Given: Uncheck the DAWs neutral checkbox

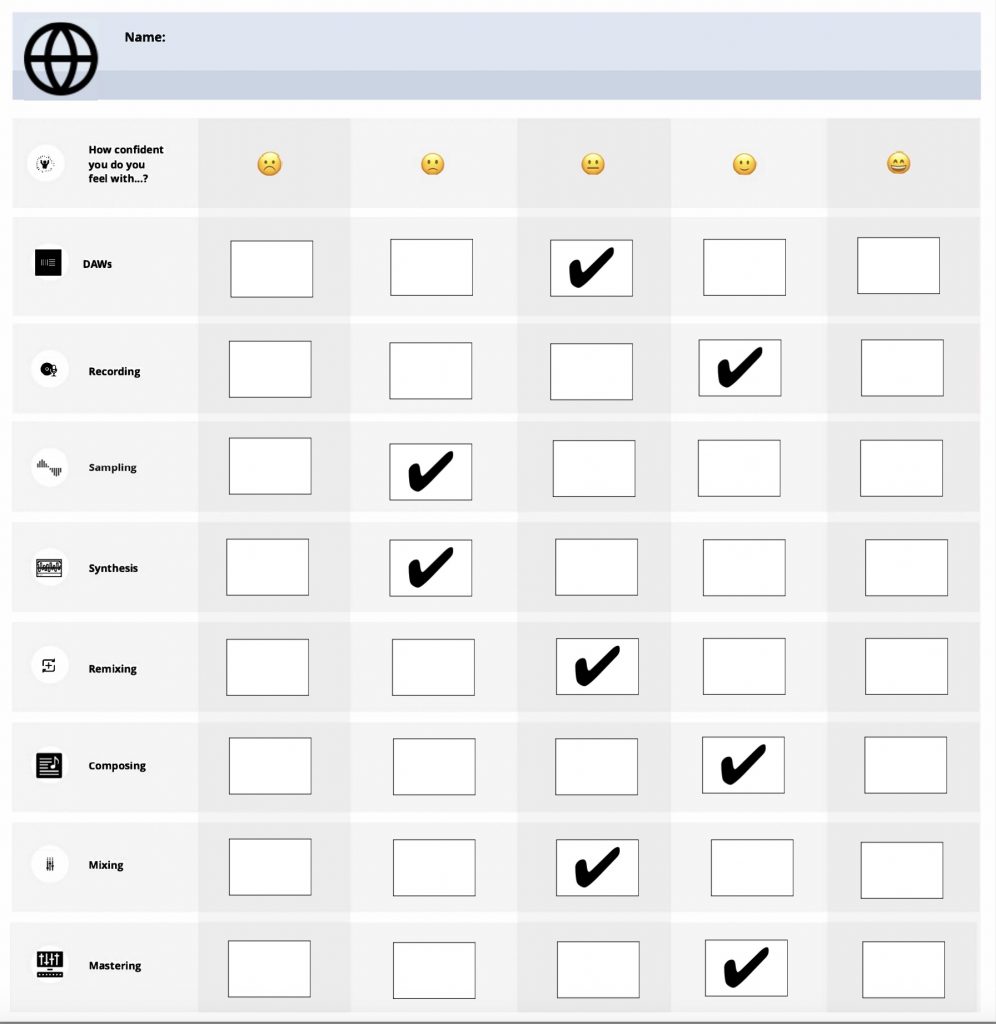Looking at the screenshot, I should click(x=591, y=268).
